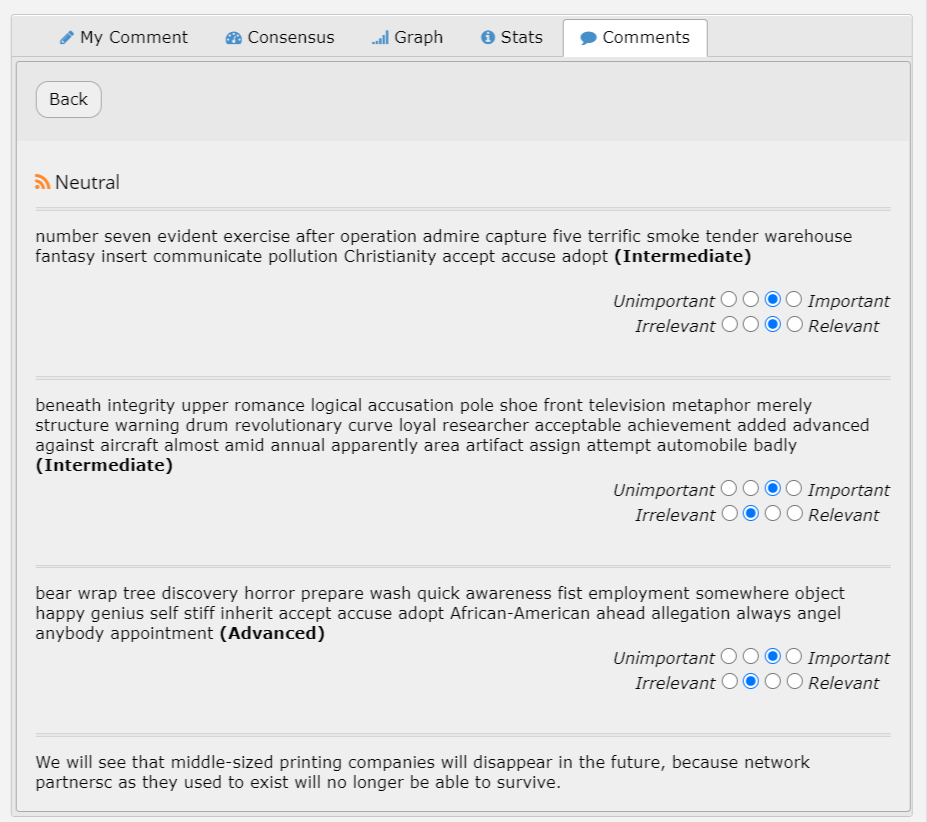
Task: Click the Neutral feed link
Action: 87,182
